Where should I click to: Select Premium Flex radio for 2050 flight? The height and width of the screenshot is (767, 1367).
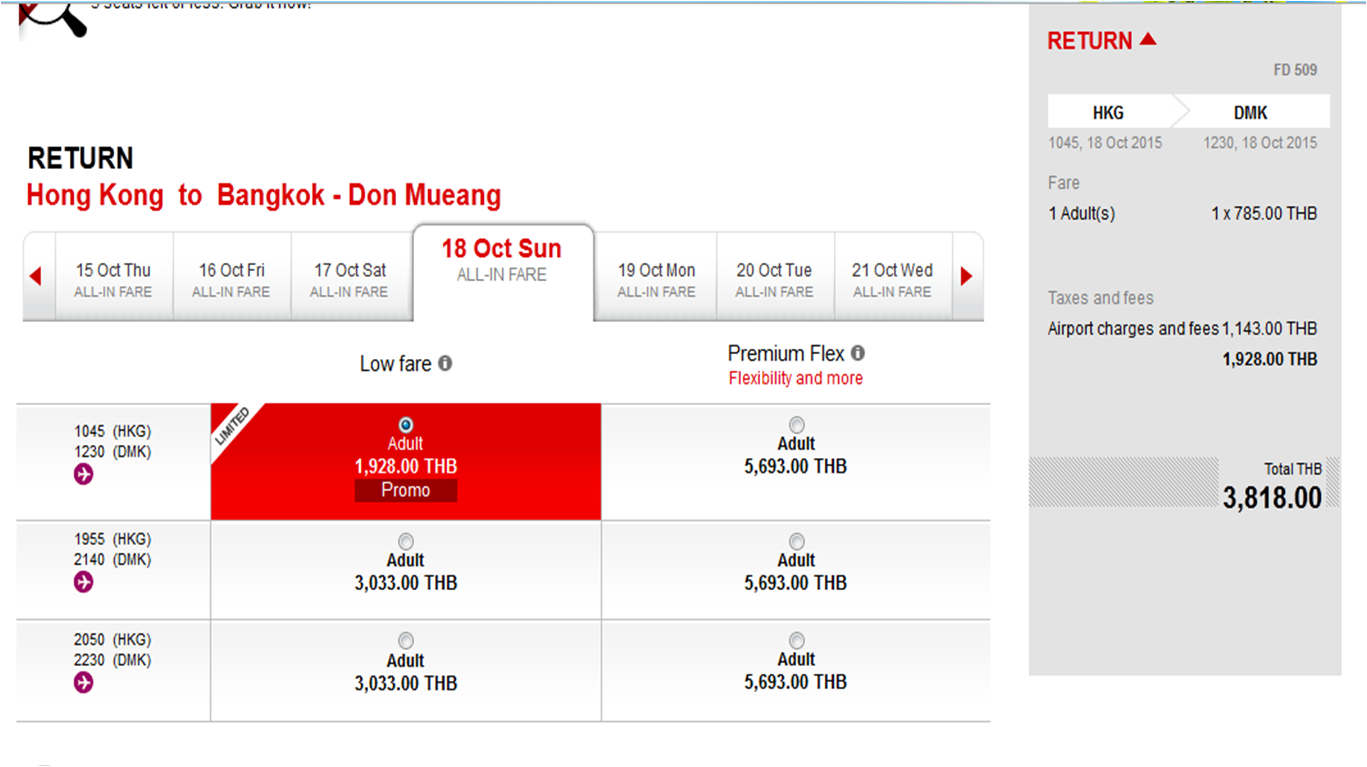[796, 641]
